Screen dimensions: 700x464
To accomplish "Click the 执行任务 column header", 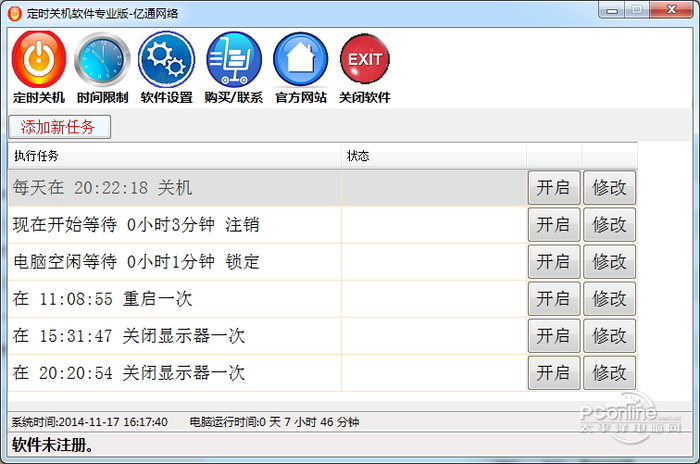I will [x=175, y=156].
